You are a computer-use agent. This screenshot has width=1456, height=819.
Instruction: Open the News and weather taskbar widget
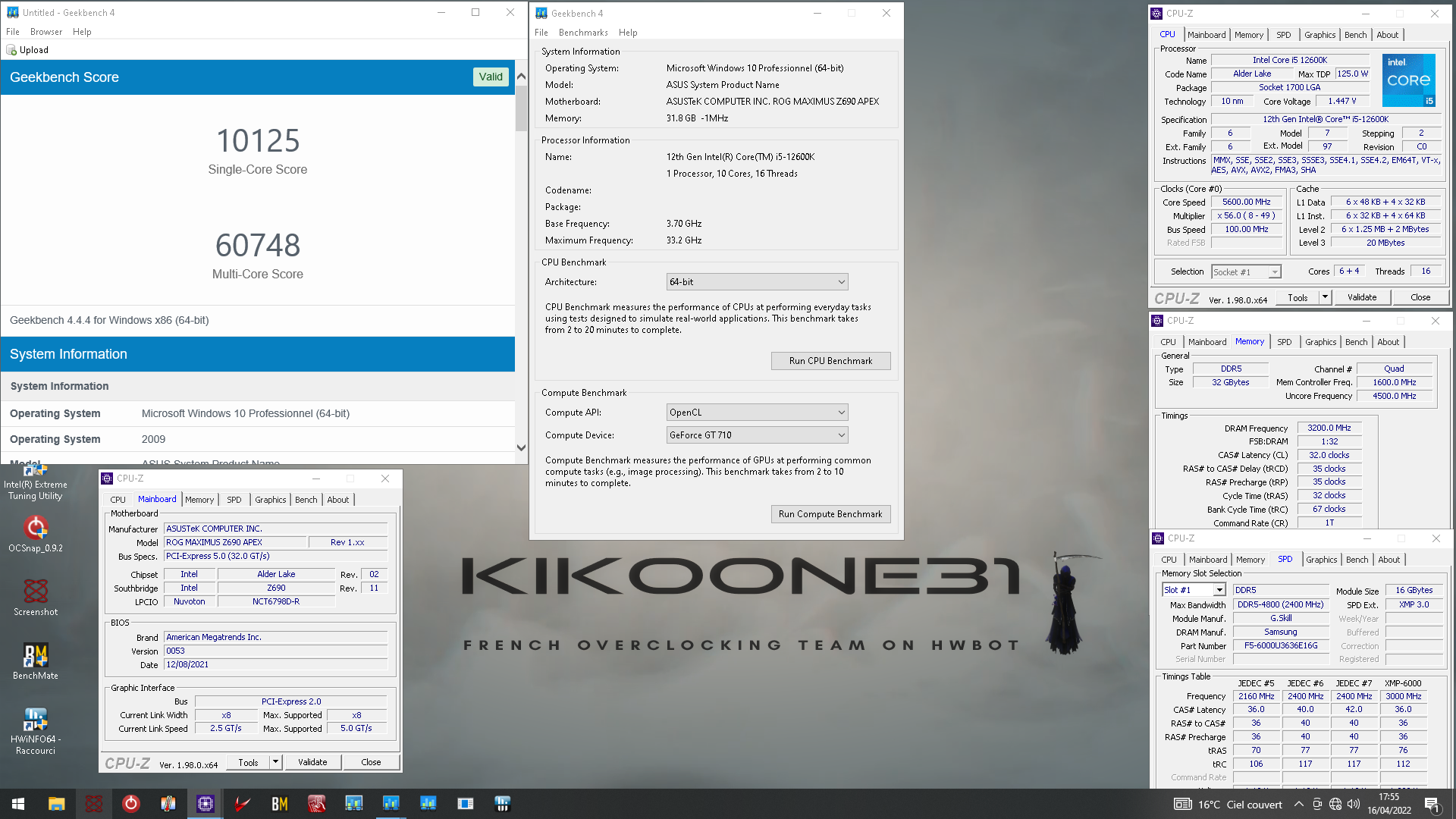[x=1228, y=805]
